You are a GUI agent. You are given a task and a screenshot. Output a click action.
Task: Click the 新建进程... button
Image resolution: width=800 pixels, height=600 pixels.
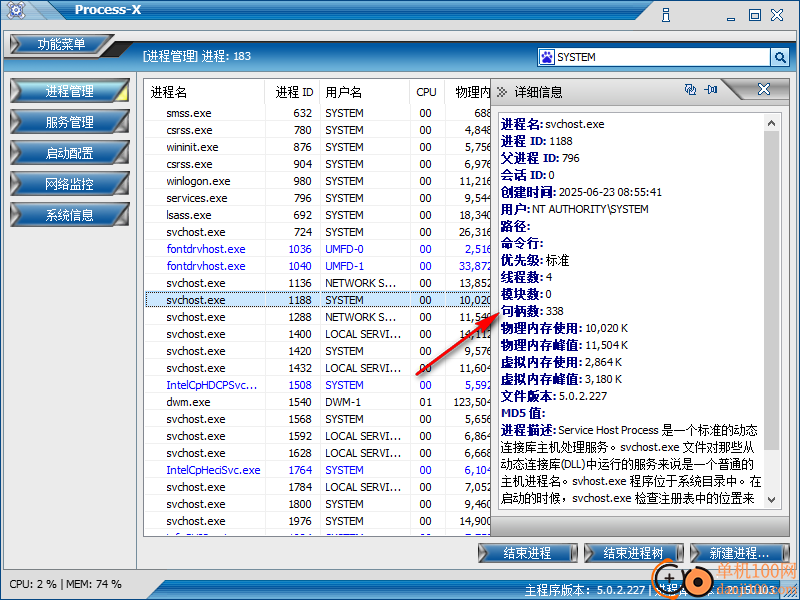(739, 553)
